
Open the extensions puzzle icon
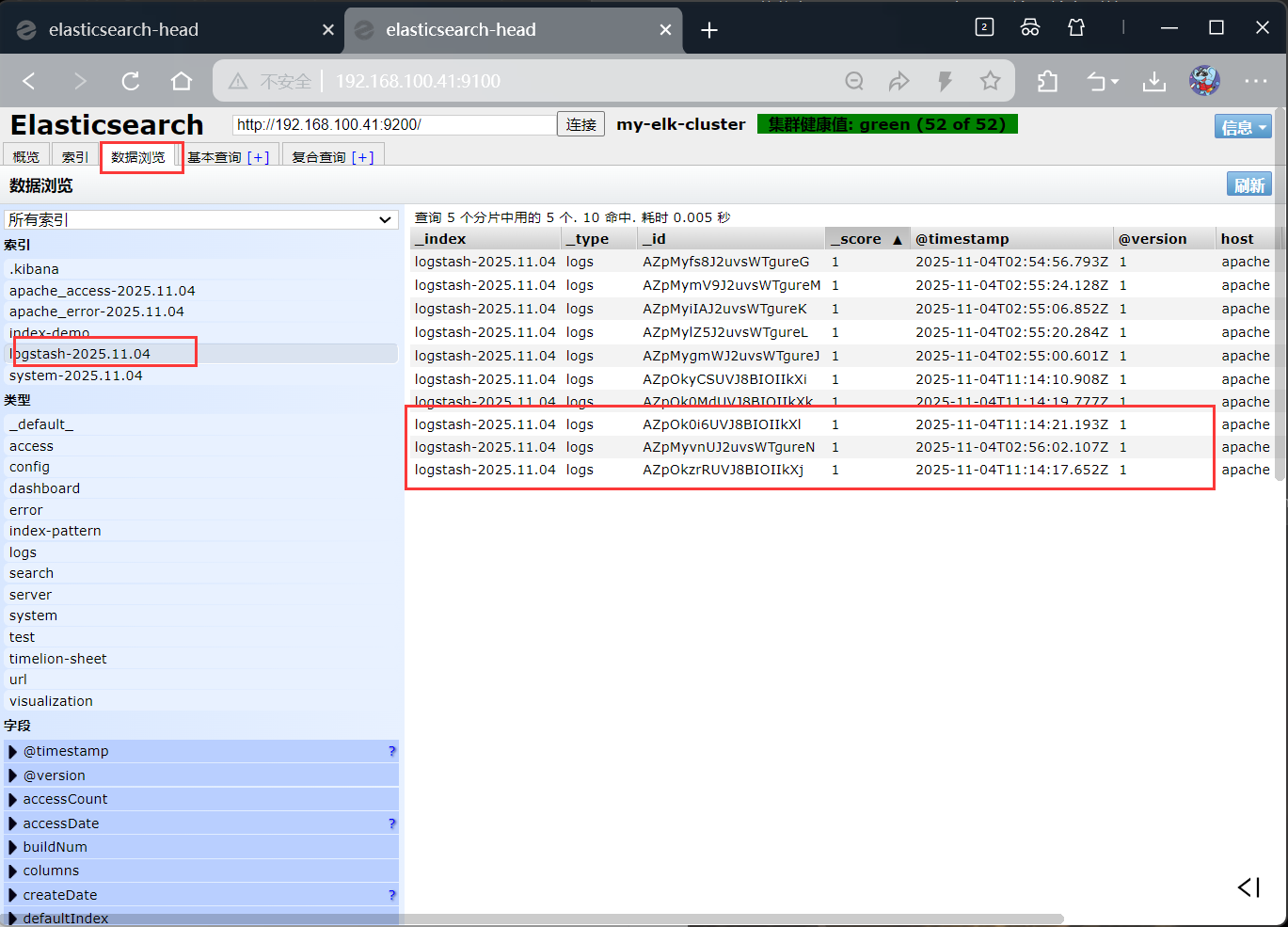coord(1048,81)
